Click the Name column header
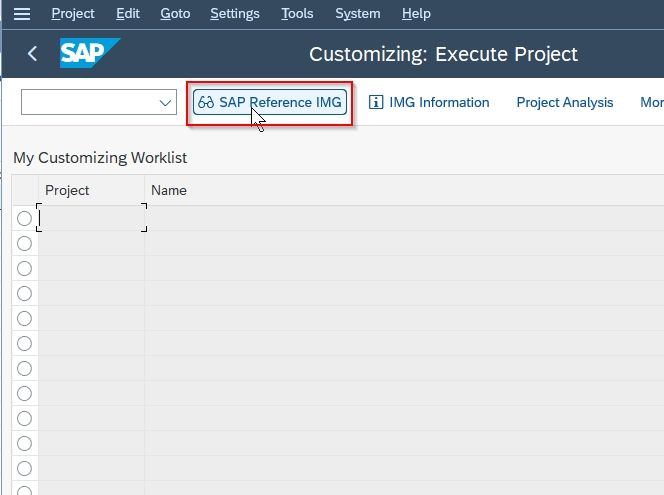This screenshot has height=495, width=664. pyautogui.click(x=404, y=191)
